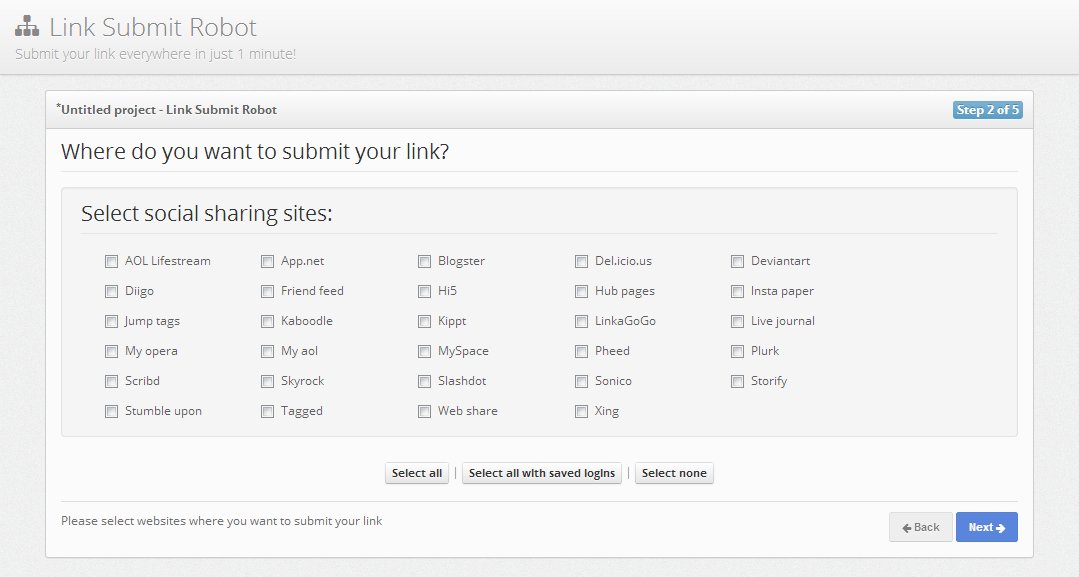Enable the Slashdot checkbox
1079x577 pixels.
tap(425, 381)
